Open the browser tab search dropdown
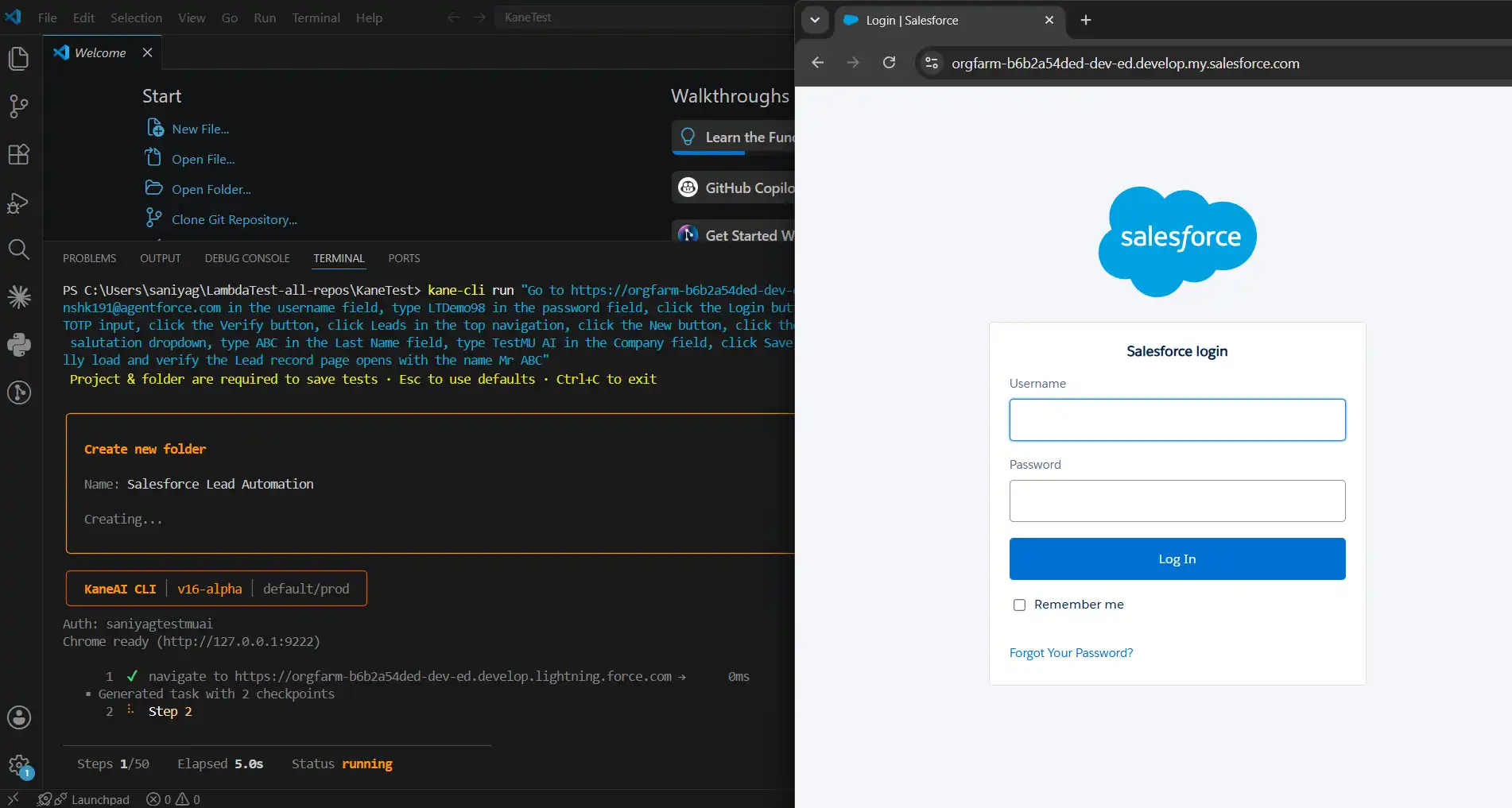 click(815, 20)
